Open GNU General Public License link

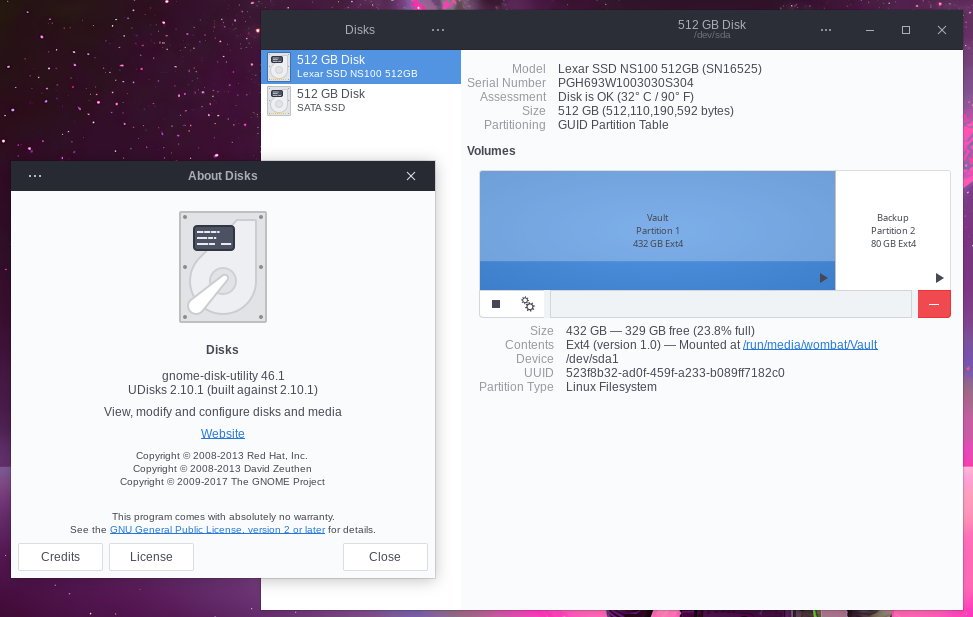(x=217, y=529)
